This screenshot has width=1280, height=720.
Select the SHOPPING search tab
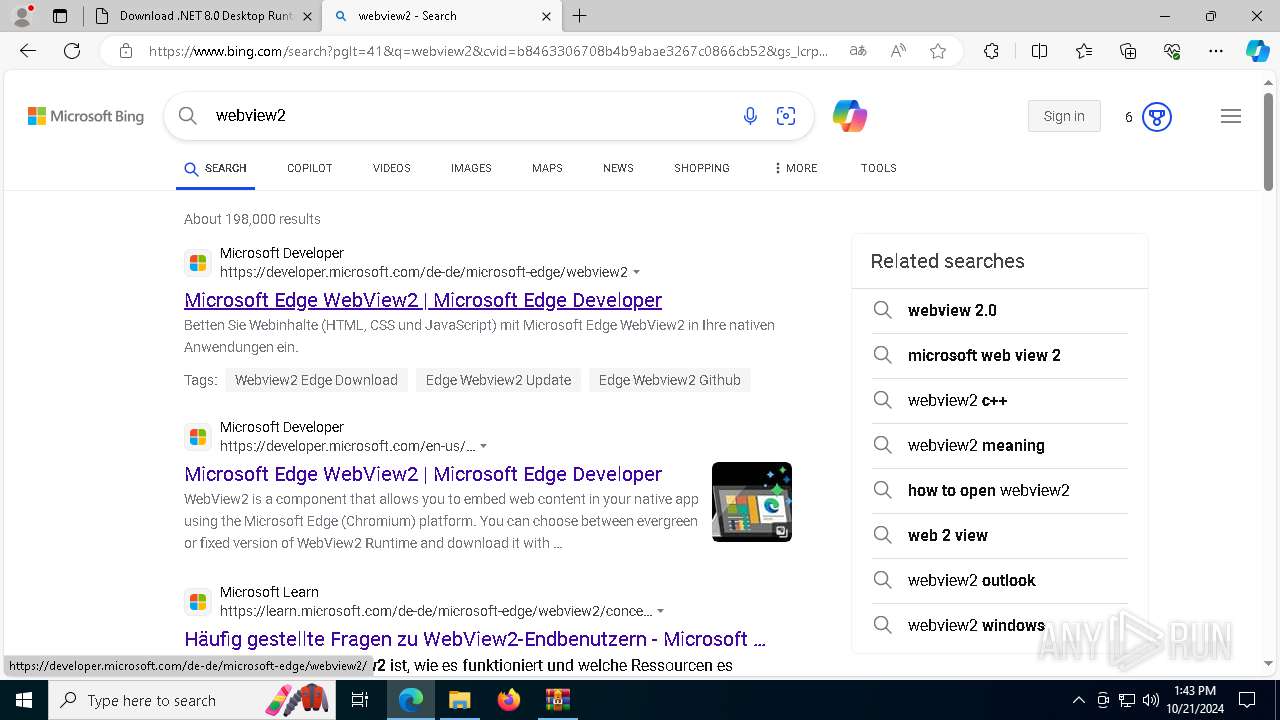pyautogui.click(x=702, y=168)
